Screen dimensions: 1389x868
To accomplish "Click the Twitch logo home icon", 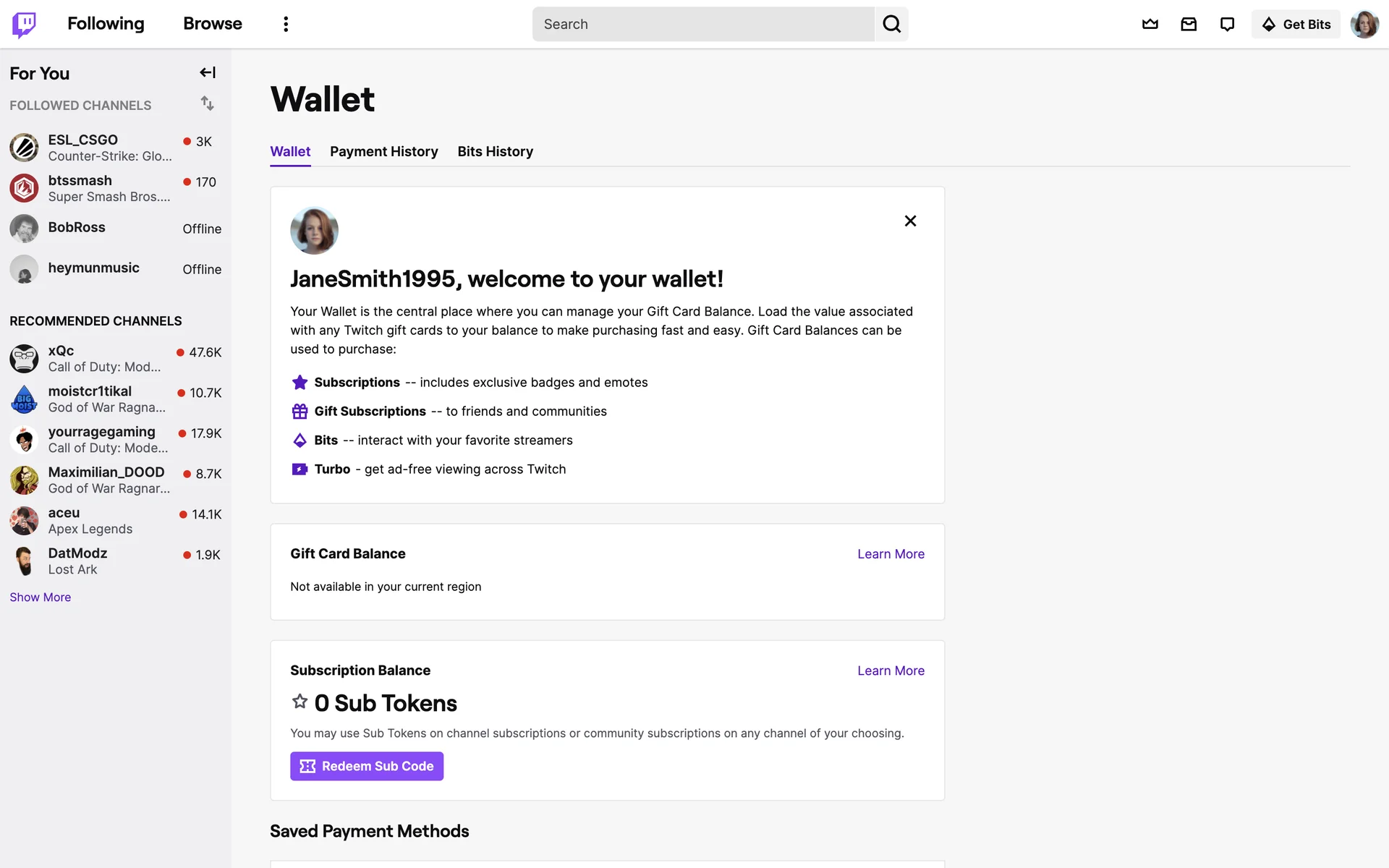I will [x=24, y=25].
